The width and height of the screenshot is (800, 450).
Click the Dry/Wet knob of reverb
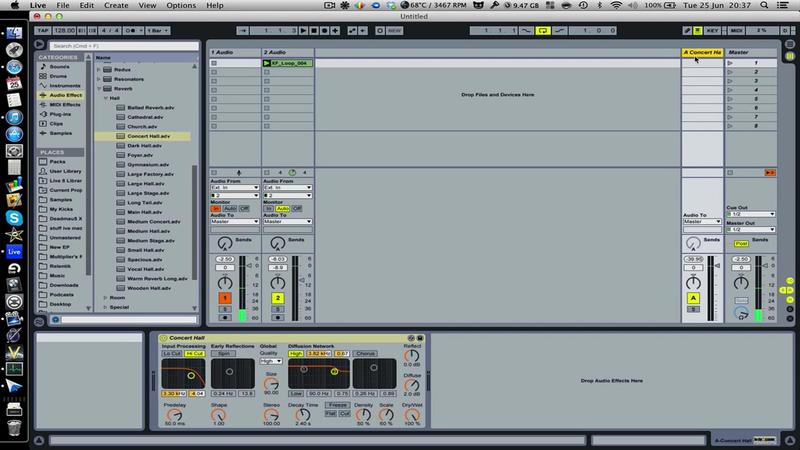[x=412, y=415]
